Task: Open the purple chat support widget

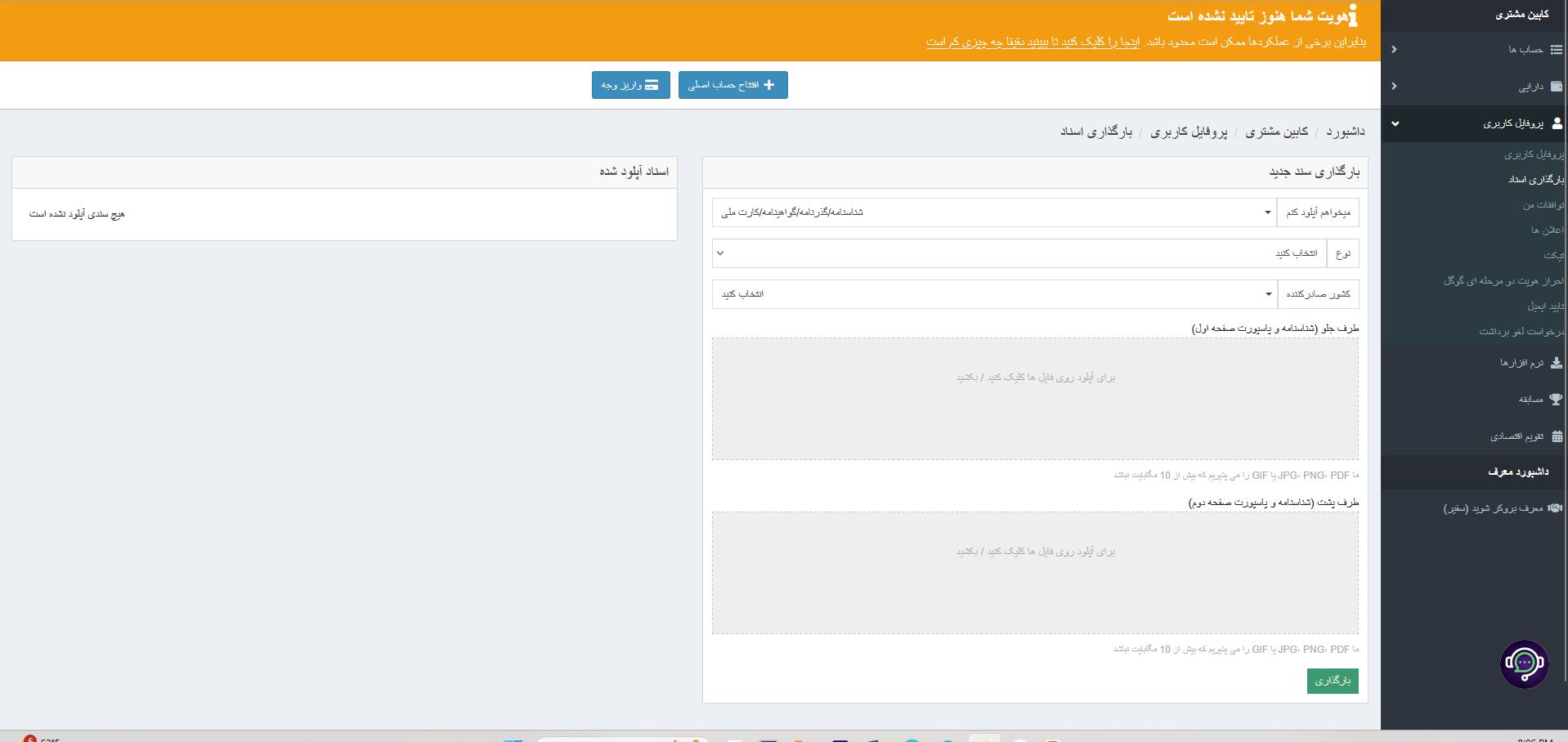Action: (1524, 664)
